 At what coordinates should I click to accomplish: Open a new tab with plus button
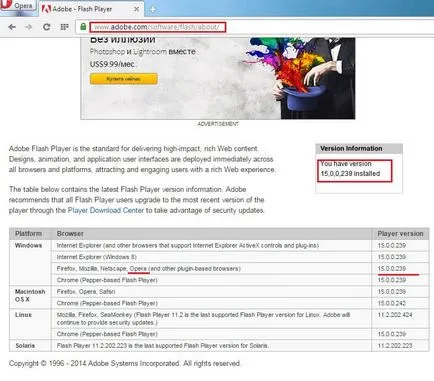[153, 9]
